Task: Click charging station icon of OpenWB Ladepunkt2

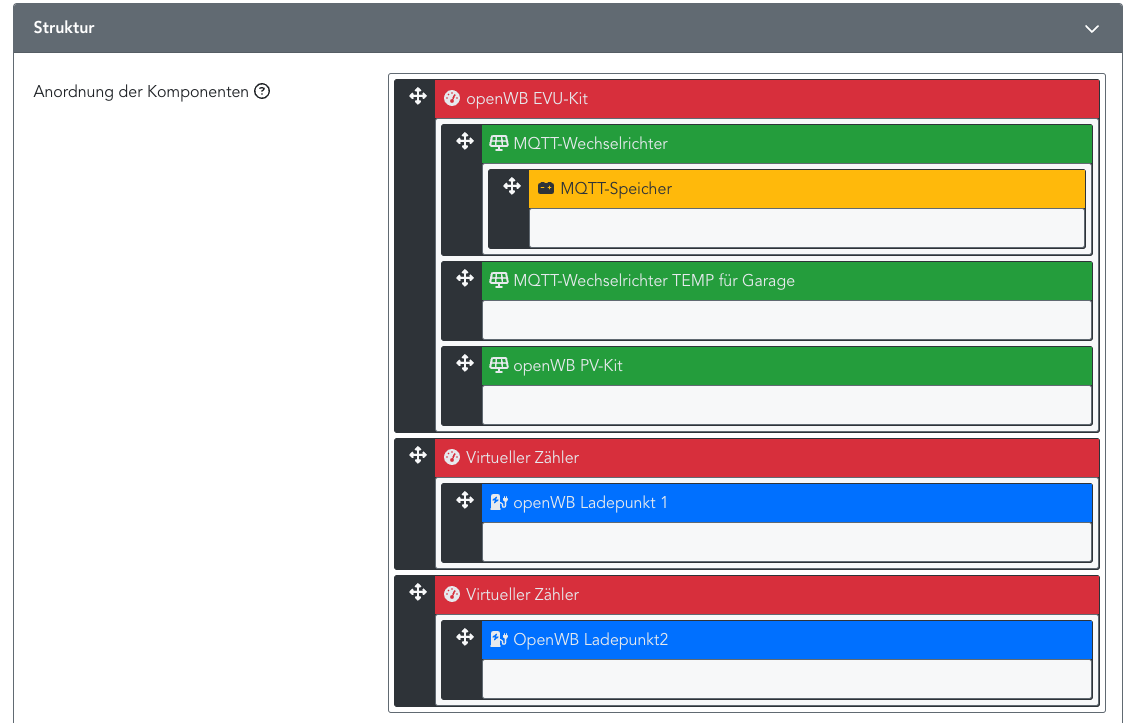Action: pyautogui.click(x=499, y=640)
